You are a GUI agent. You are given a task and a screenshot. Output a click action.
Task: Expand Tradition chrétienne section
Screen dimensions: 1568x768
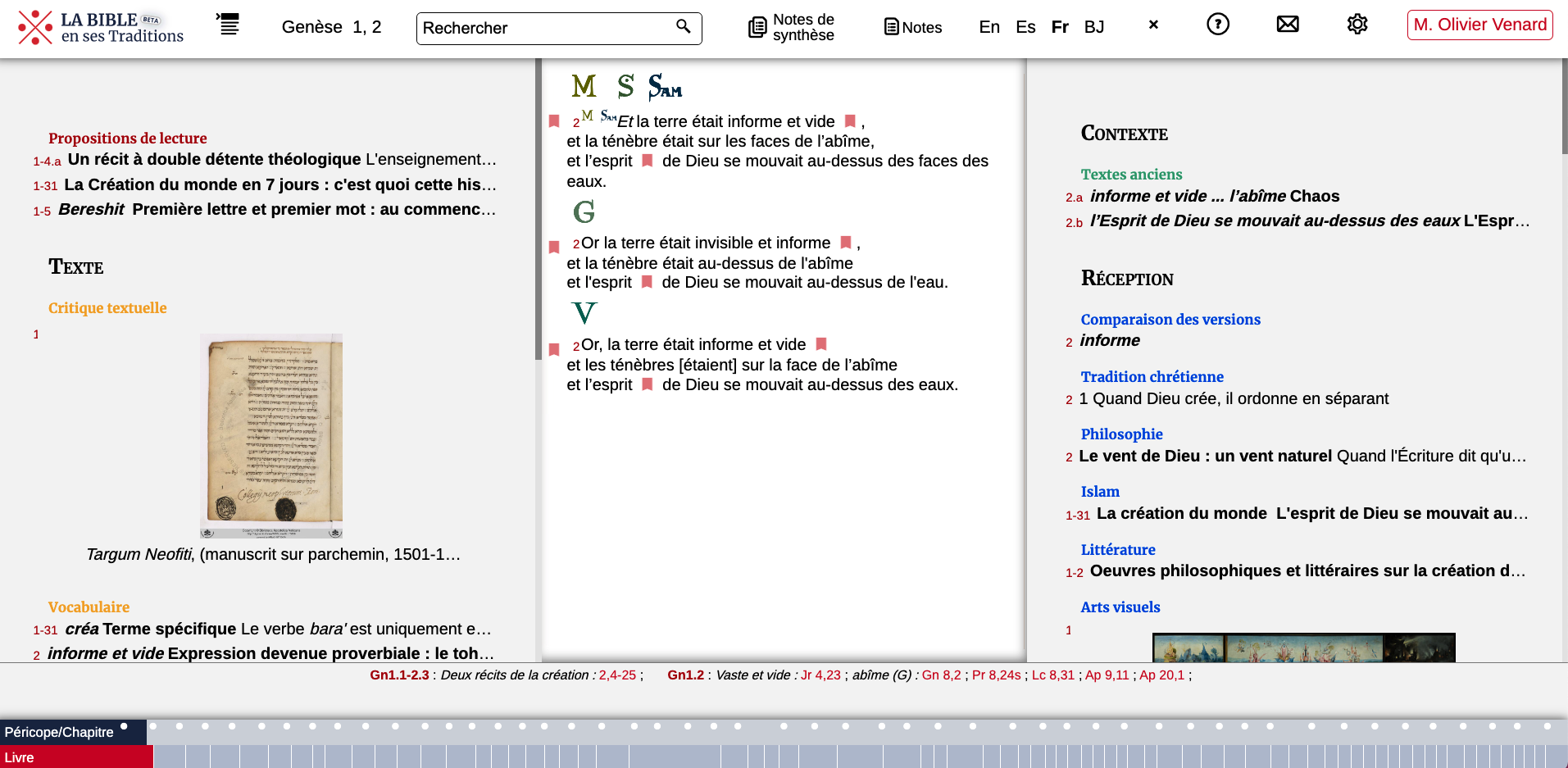tap(1152, 377)
